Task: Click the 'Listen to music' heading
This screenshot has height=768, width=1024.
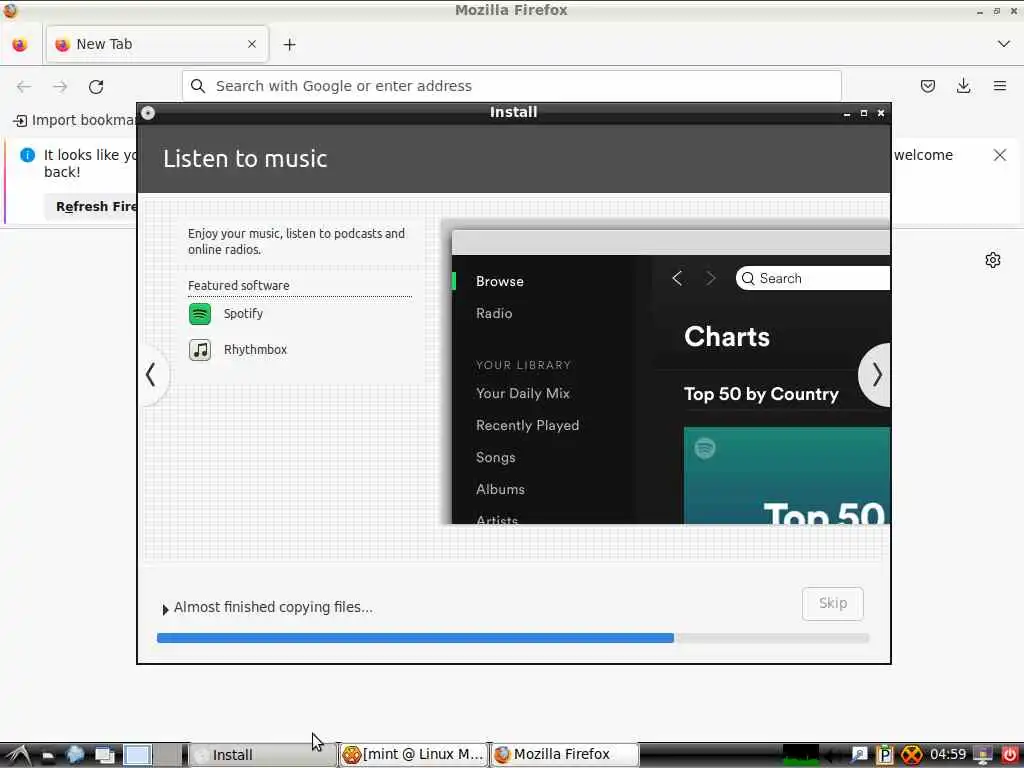Action: pyautogui.click(x=245, y=159)
